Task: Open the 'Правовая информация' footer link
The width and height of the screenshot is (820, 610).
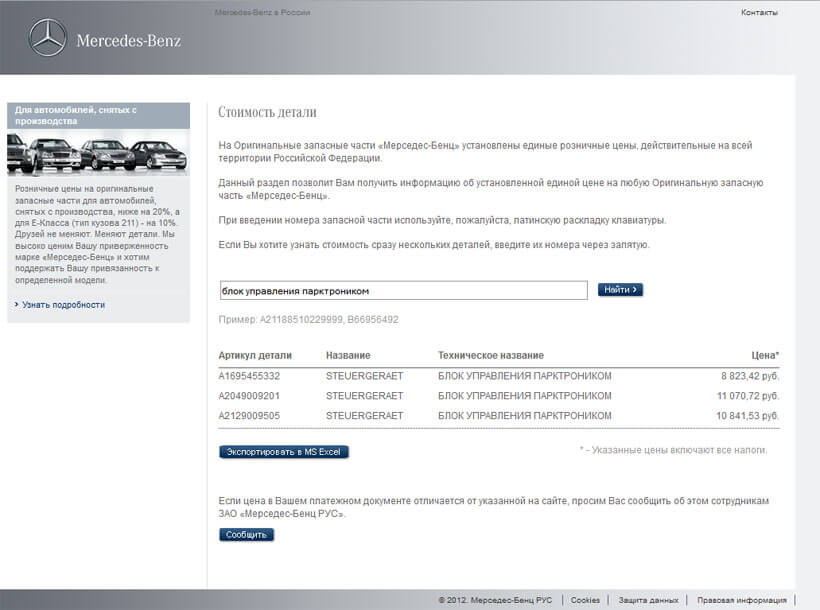Action: coord(742,600)
